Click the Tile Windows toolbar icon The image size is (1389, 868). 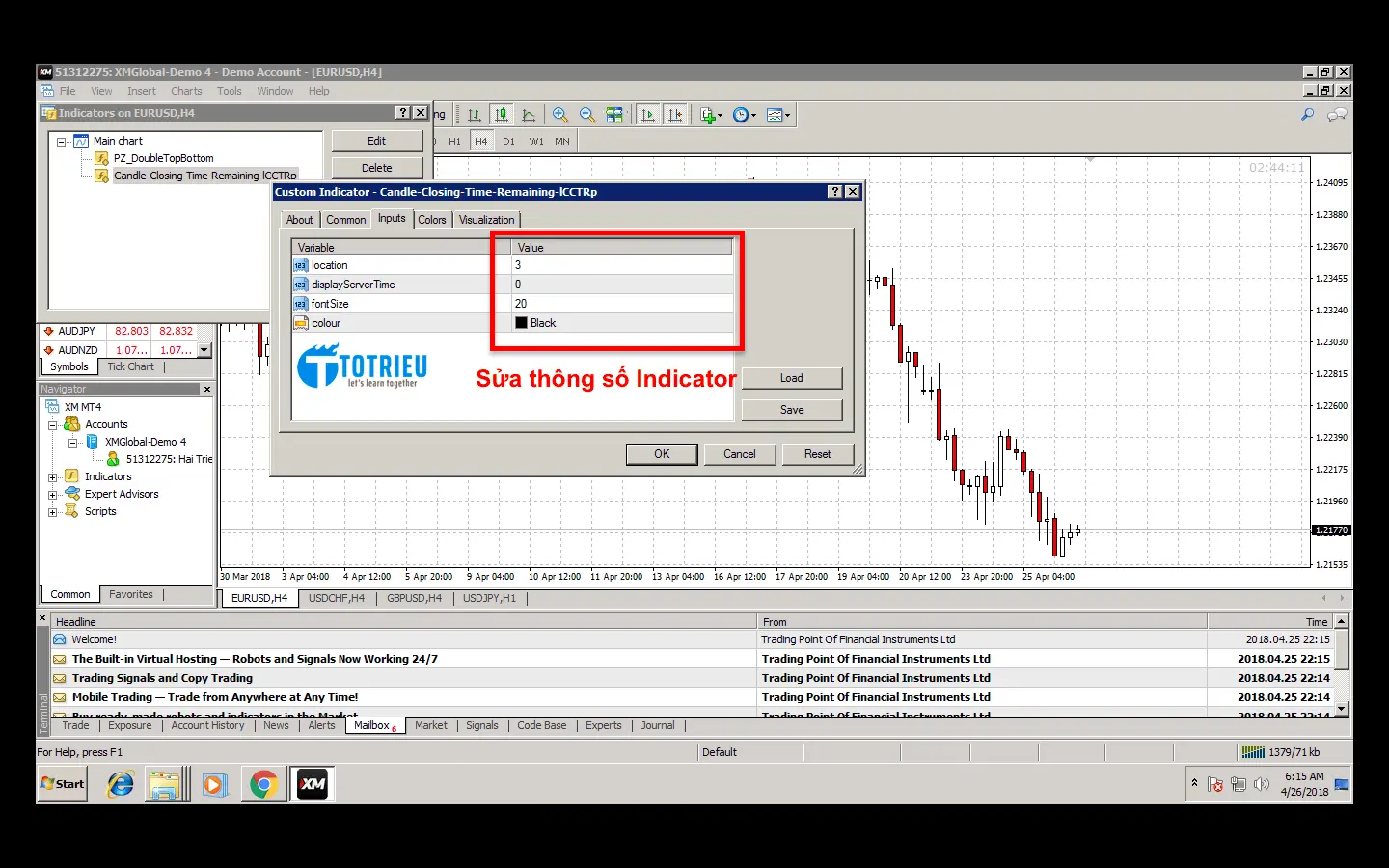[614, 115]
